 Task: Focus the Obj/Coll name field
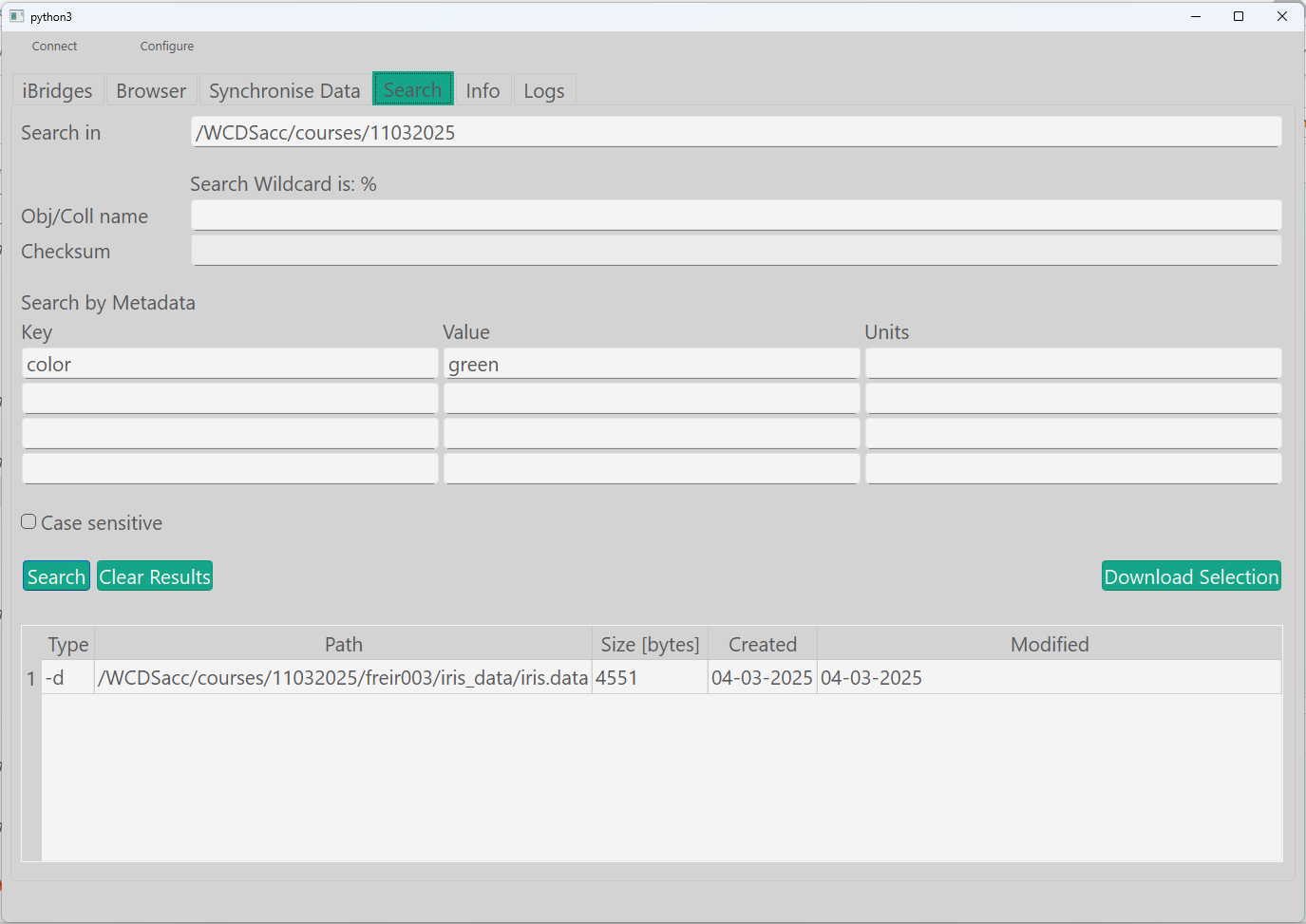coord(736,216)
